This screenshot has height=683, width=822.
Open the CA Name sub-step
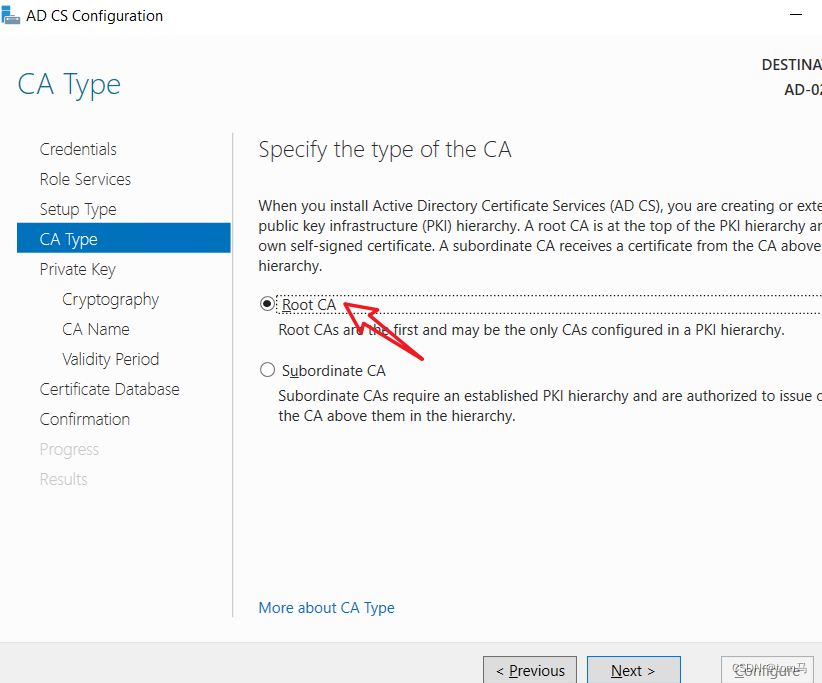96,329
